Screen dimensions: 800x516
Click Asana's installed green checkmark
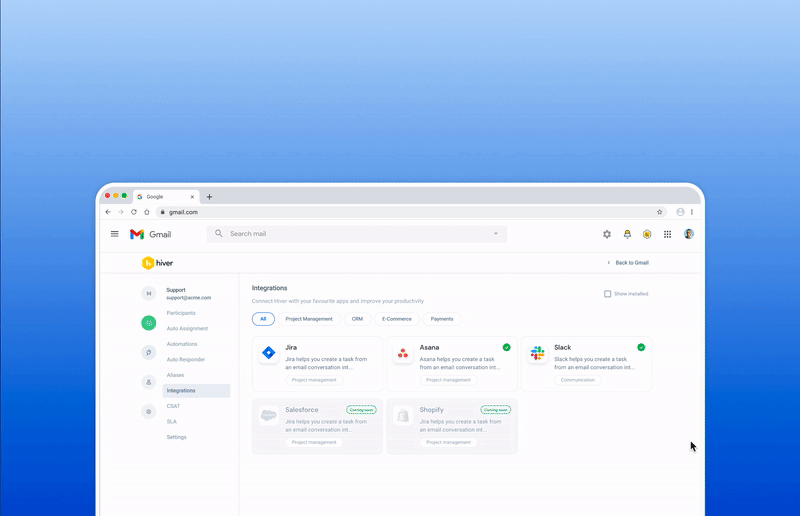507,347
